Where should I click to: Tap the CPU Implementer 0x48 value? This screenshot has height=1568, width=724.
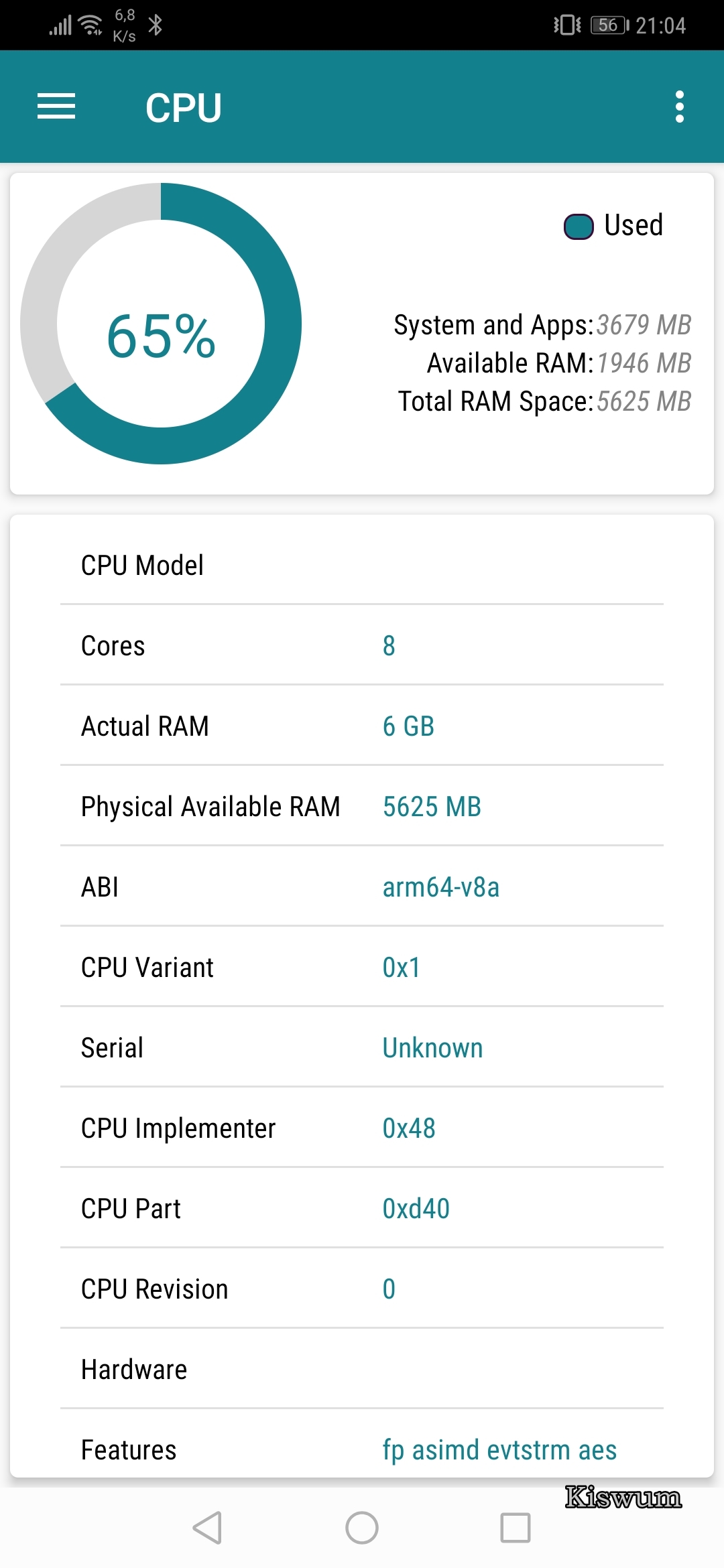click(409, 1128)
